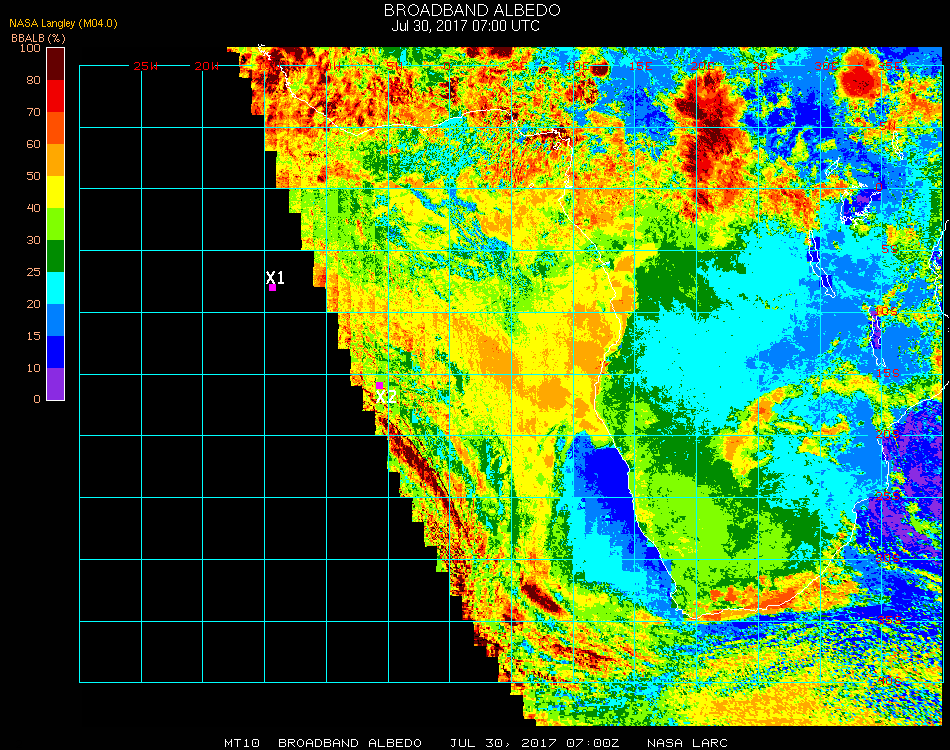Select the yellow 40-50 colorbar segment
Screen dimensions: 950x750
[55, 192]
